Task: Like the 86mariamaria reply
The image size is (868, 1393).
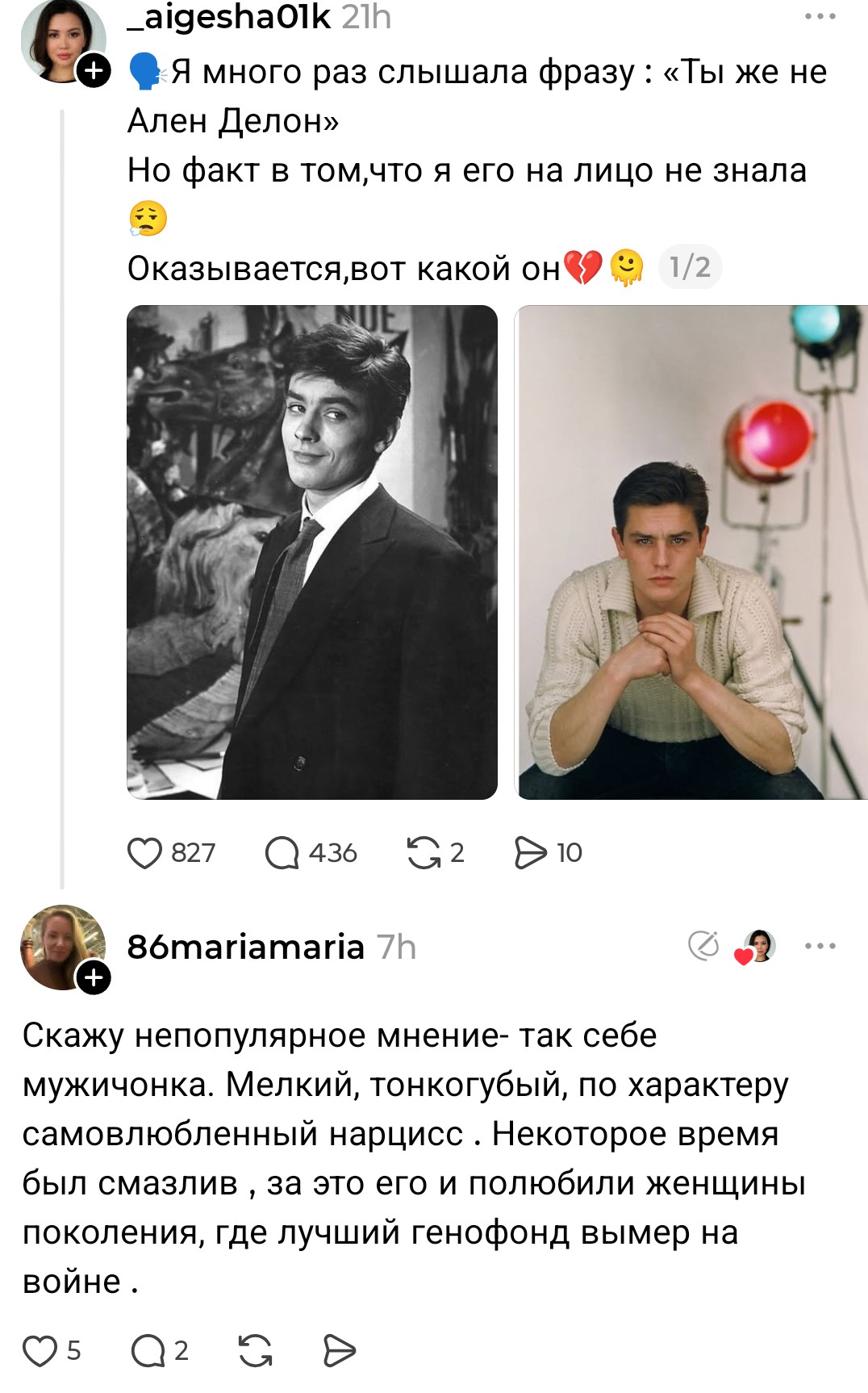Action: coord(40,1351)
